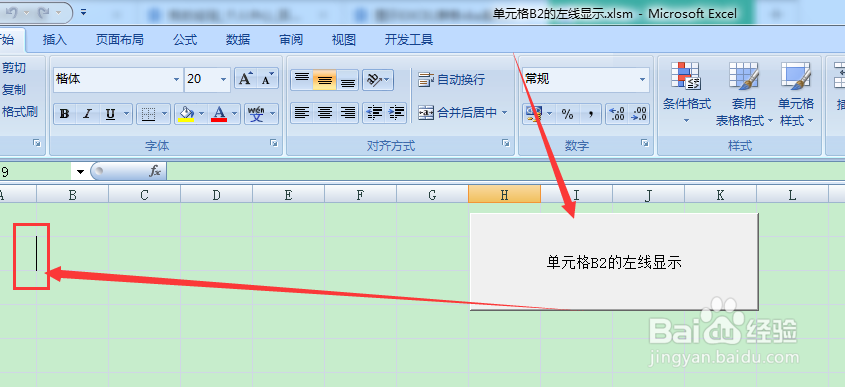845x387 pixels.
Task: Set middle vertical alignment
Action: (x=324, y=80)
